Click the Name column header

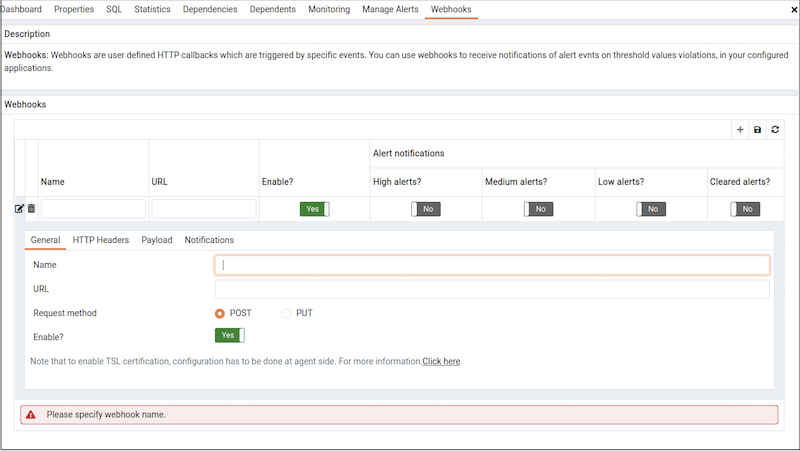(x=53, y=182)
